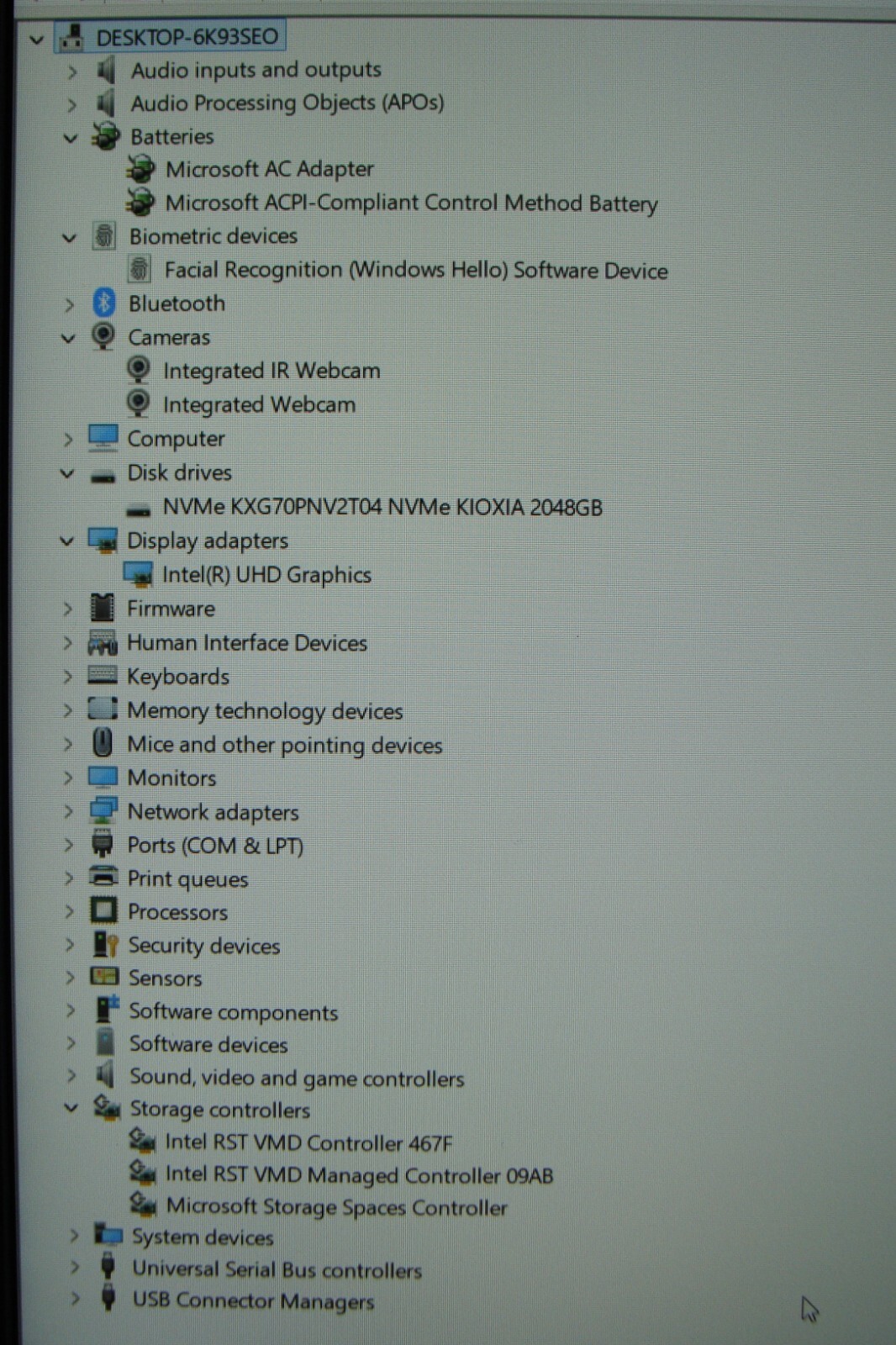Collapse the Batteries category
The image size is (896, 1345).
pos(71,138)
